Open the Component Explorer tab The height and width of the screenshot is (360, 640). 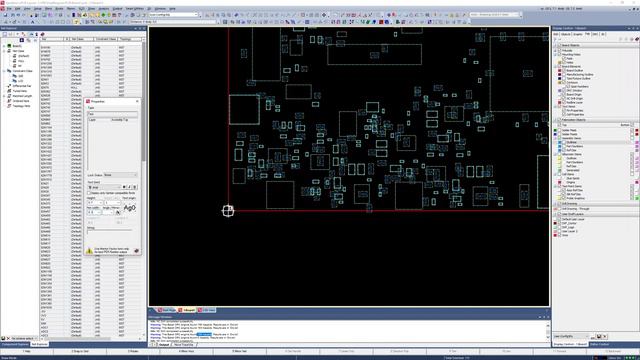(15, 344)
